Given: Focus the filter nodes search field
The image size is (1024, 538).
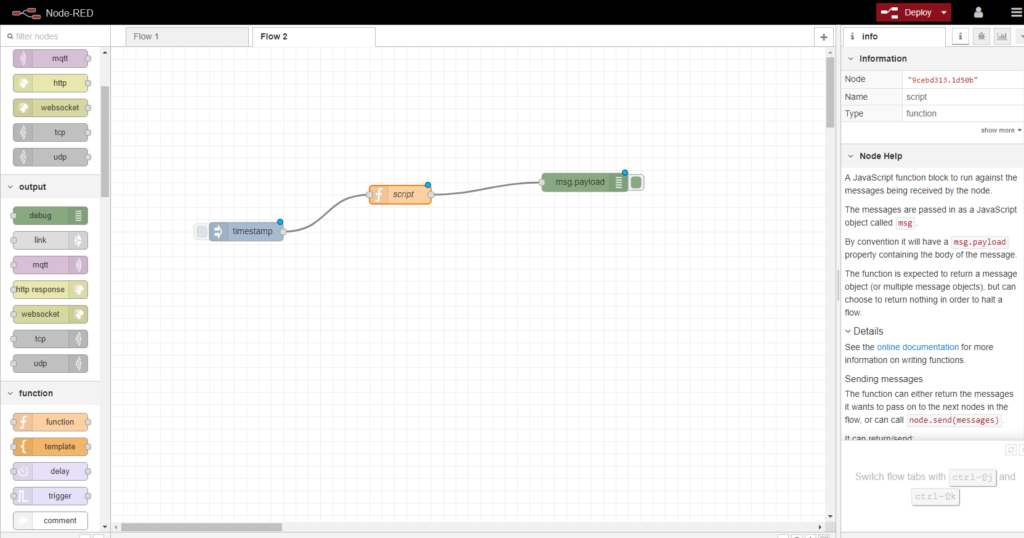Looking at the screenshot, I should tap(56, 37).
